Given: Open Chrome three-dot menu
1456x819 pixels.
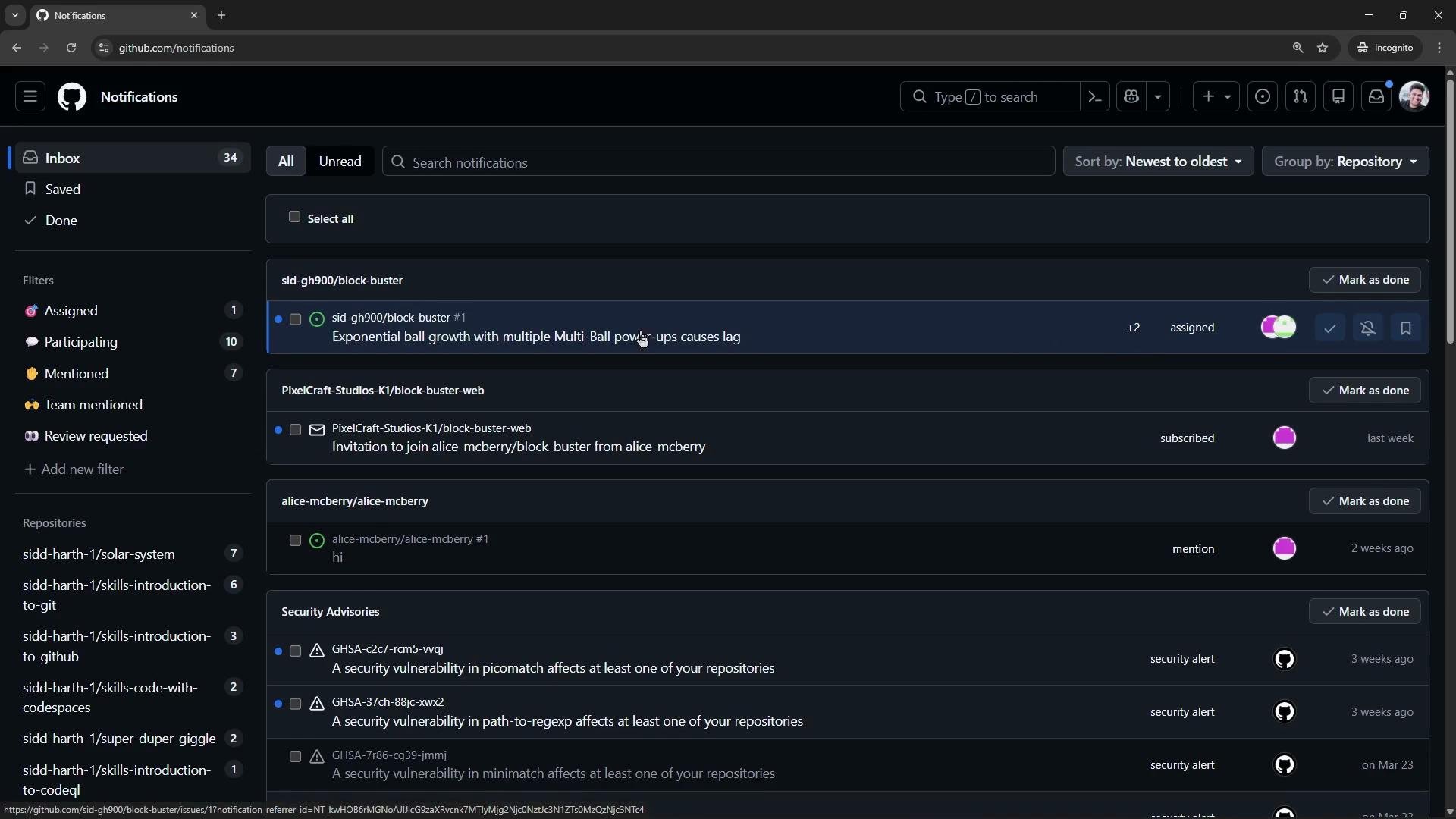Looking at the screenshot, I should click(x=1439, y=48).
